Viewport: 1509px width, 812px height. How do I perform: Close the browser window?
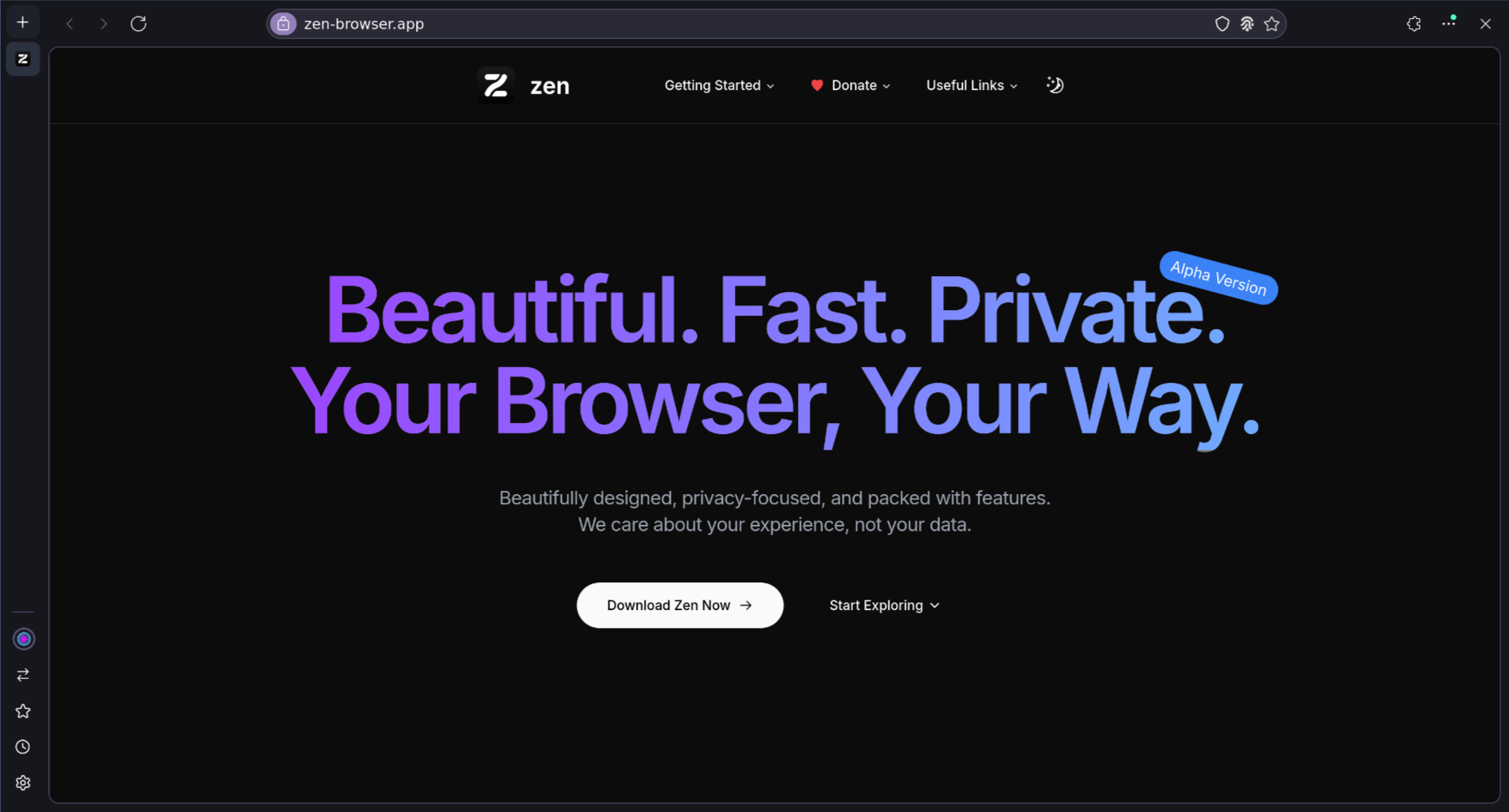[x=1485, y=24]
